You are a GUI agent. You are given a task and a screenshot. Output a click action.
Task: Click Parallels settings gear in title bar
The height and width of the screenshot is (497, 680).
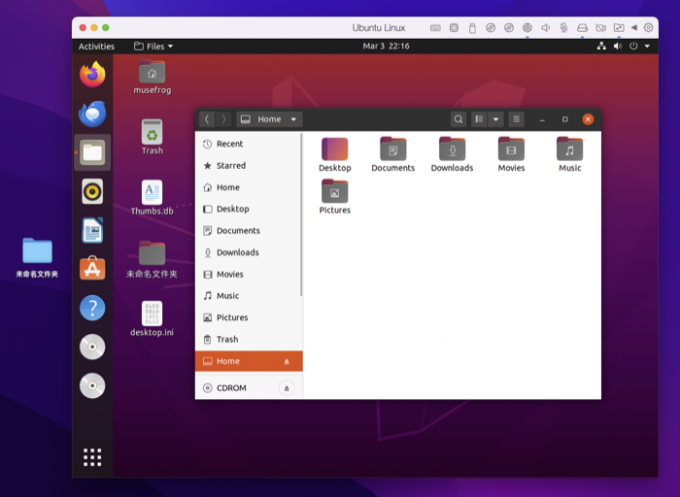pyautogui.click(x=648, y=28)
